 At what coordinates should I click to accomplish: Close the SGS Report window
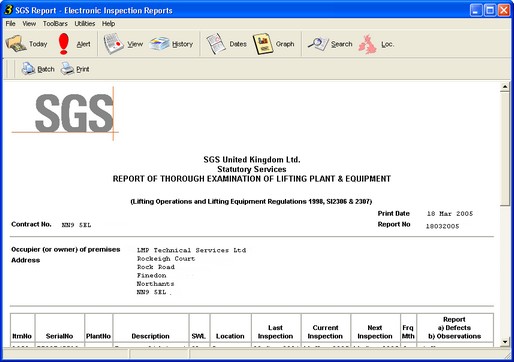pos(504,10)
